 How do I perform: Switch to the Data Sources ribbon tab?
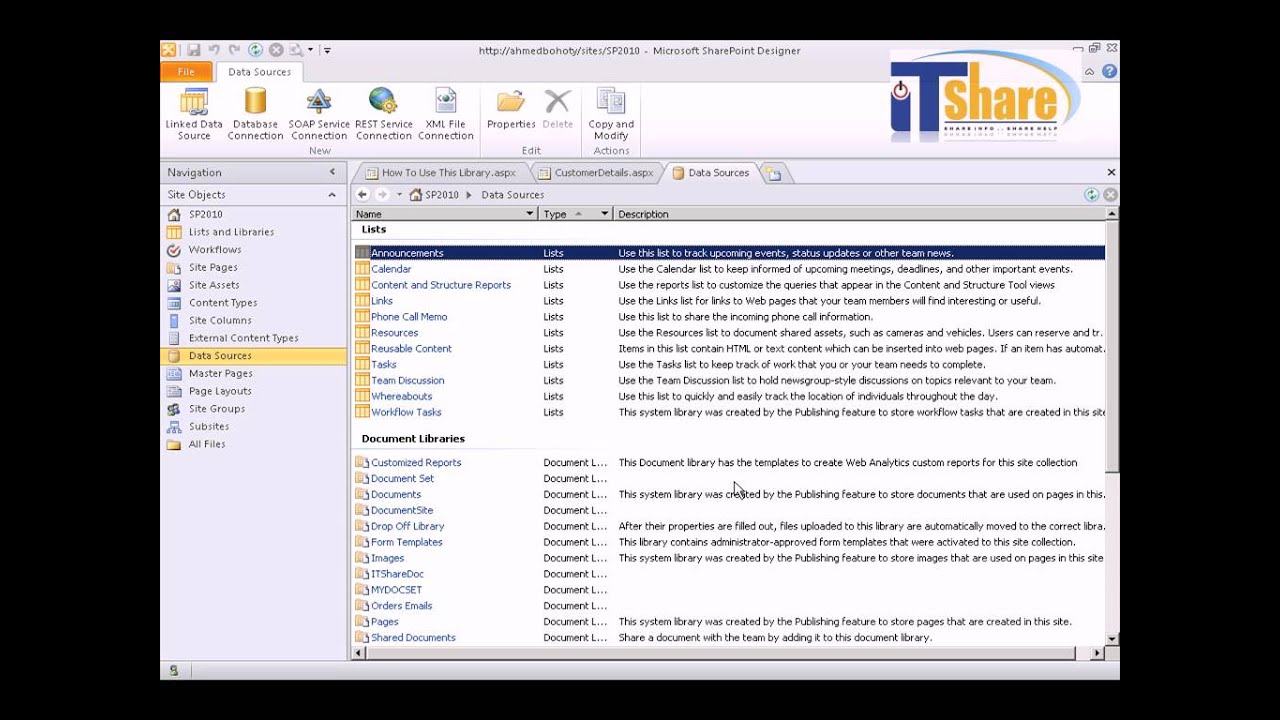(x=259, y=72)
